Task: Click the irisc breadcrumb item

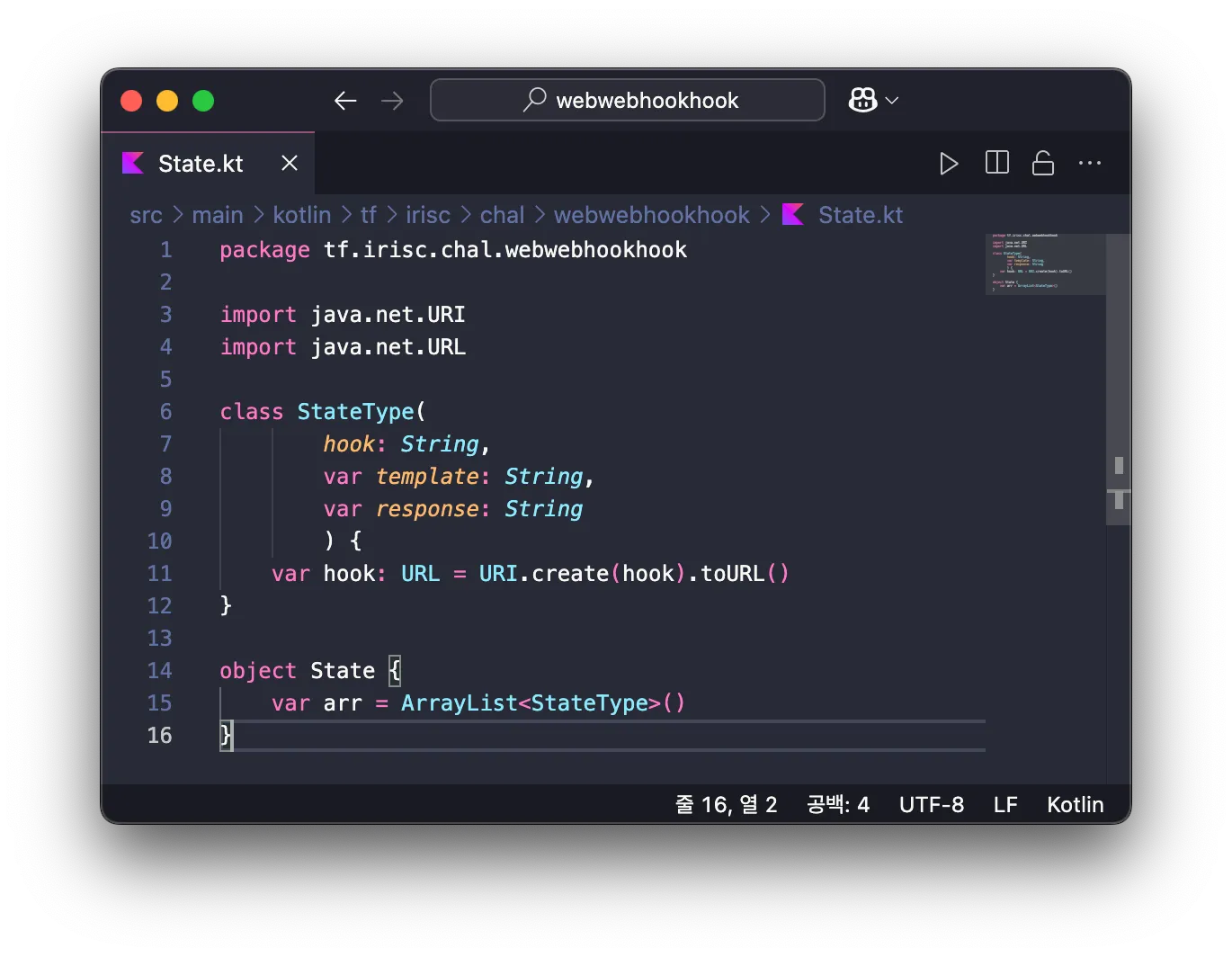Action: (427, 215)
